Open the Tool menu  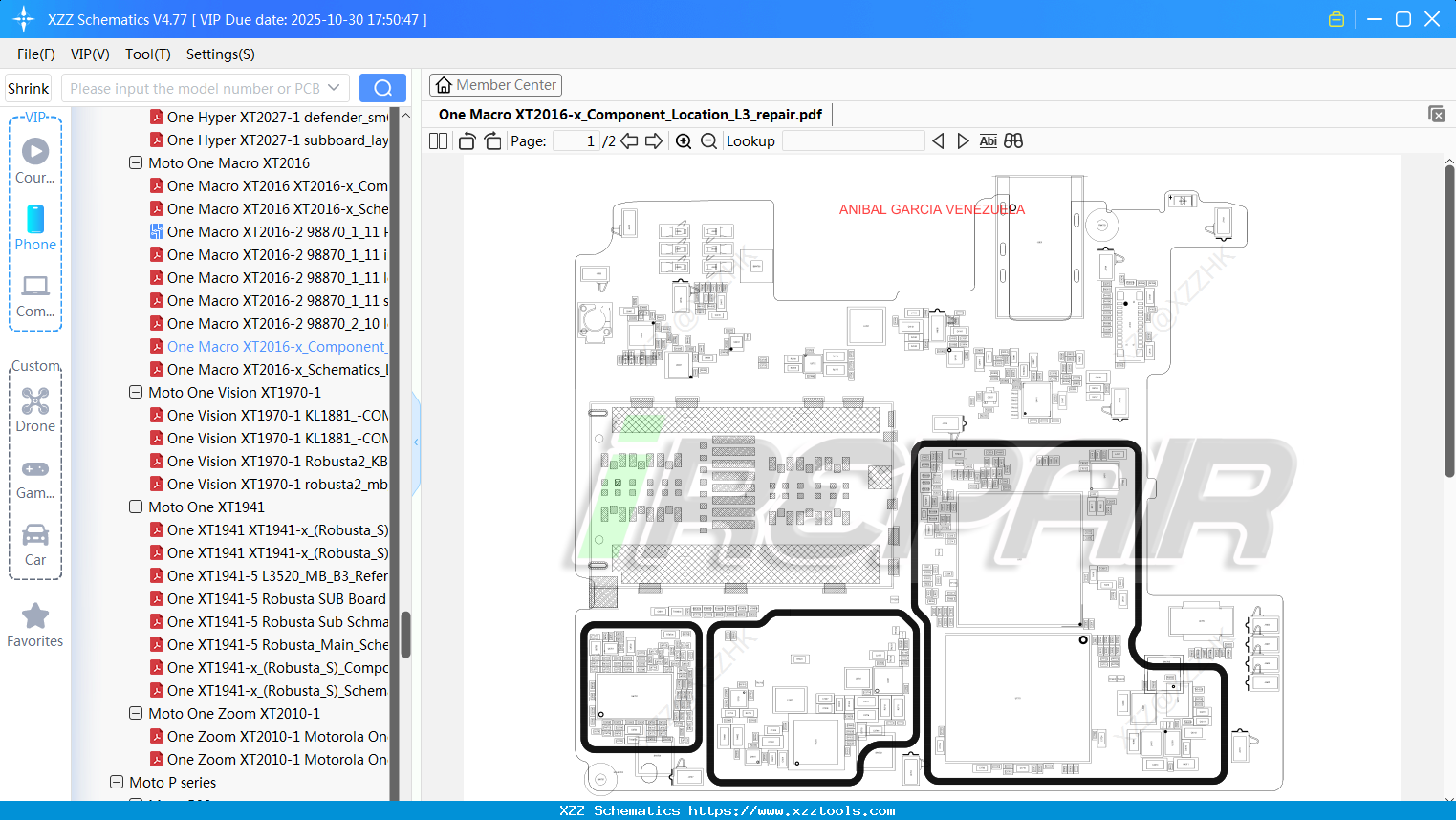(147, 54)
